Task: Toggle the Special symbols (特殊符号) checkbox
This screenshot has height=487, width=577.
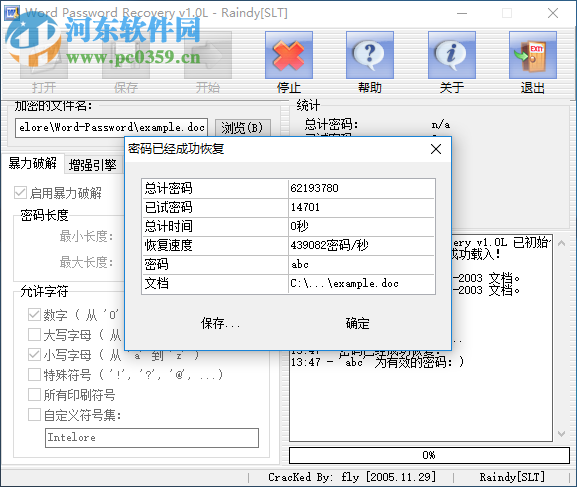Action: (34, 374)
